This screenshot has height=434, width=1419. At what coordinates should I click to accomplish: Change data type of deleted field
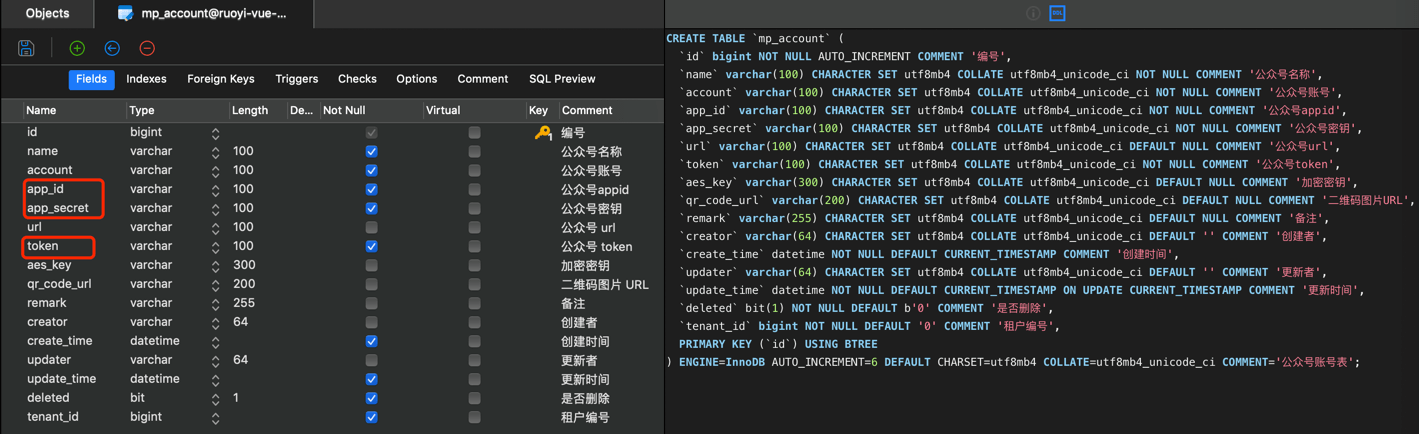click(x=215, y=398)
